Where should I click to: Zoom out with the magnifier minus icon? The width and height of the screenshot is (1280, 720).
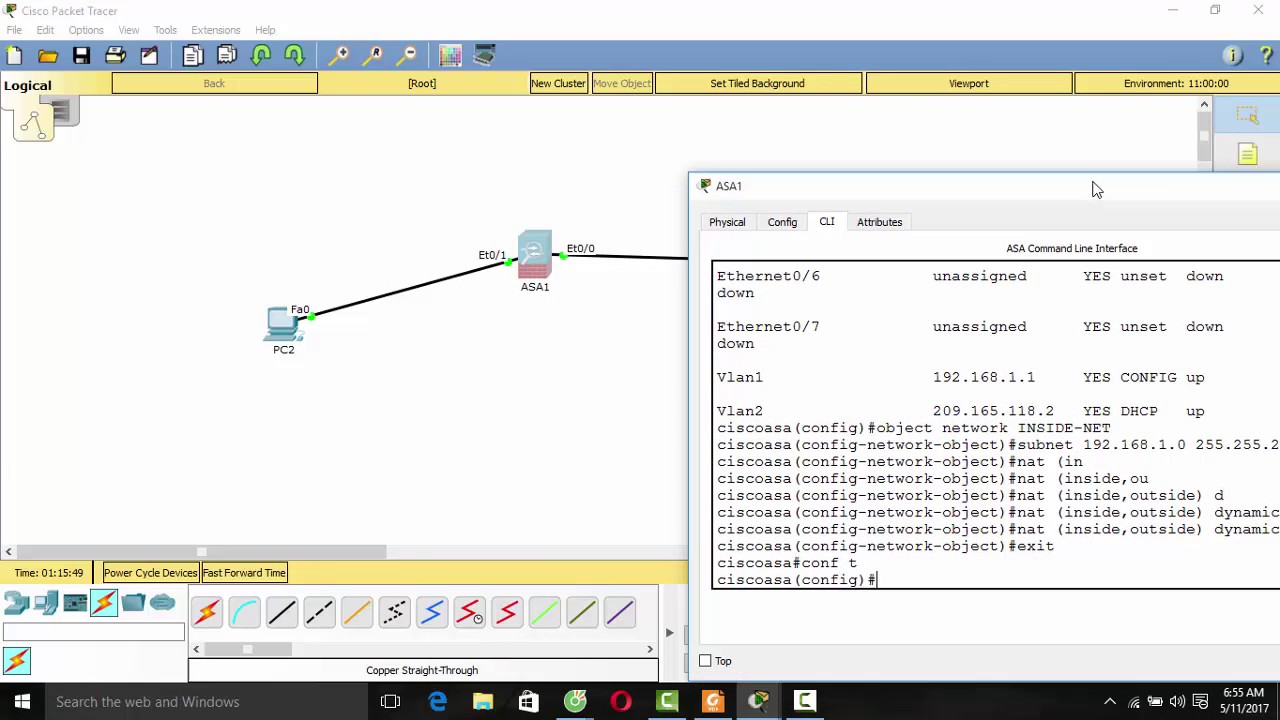[407, 56]
